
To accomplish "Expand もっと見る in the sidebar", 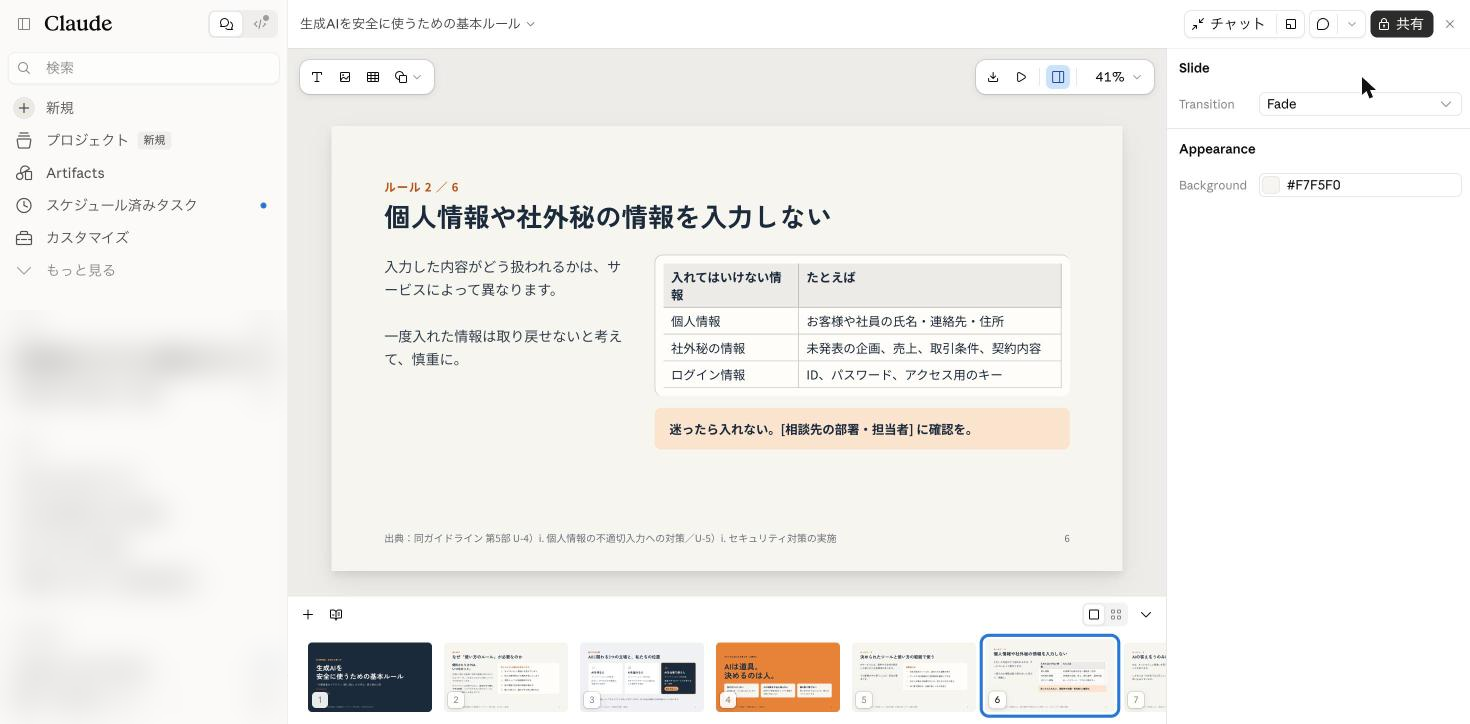I will 144,270.
